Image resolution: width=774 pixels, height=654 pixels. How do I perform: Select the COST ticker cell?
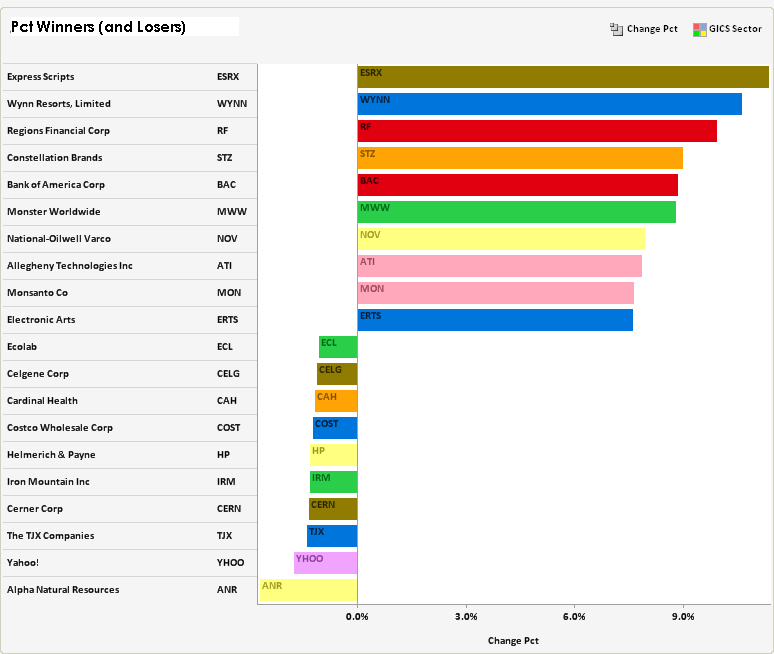[x=229, y=428]
